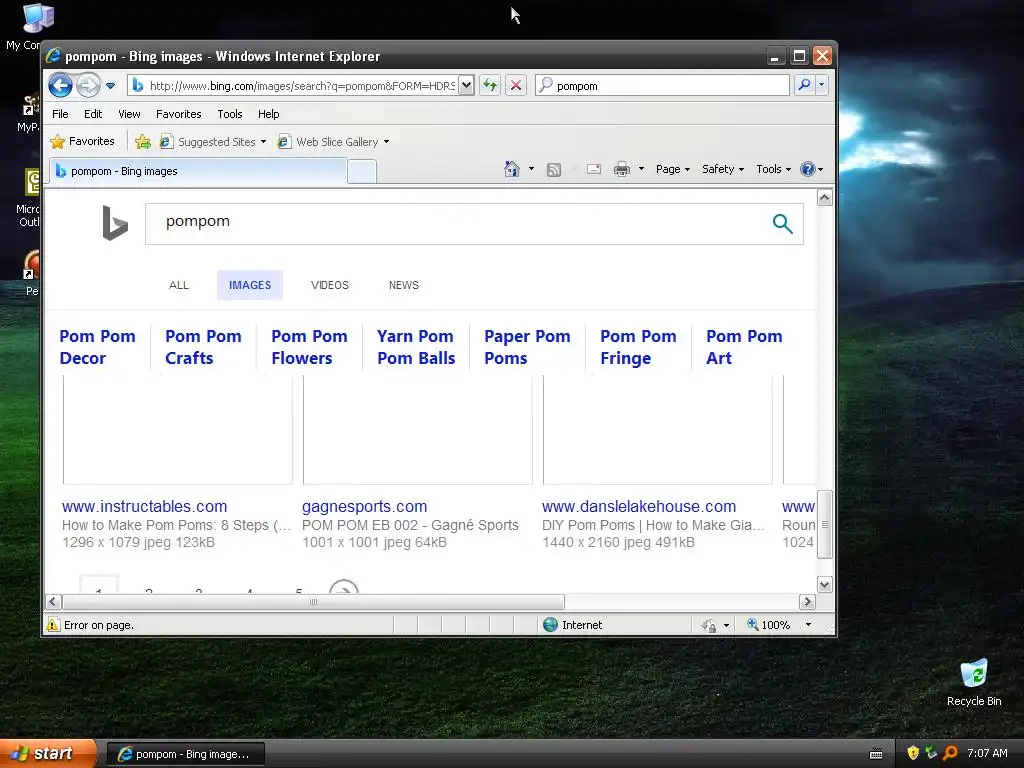The height and width of the screenshot is (768, 1024).
Task: Open the Favorites menu in menu bar
Action: (x=178, y=114)
